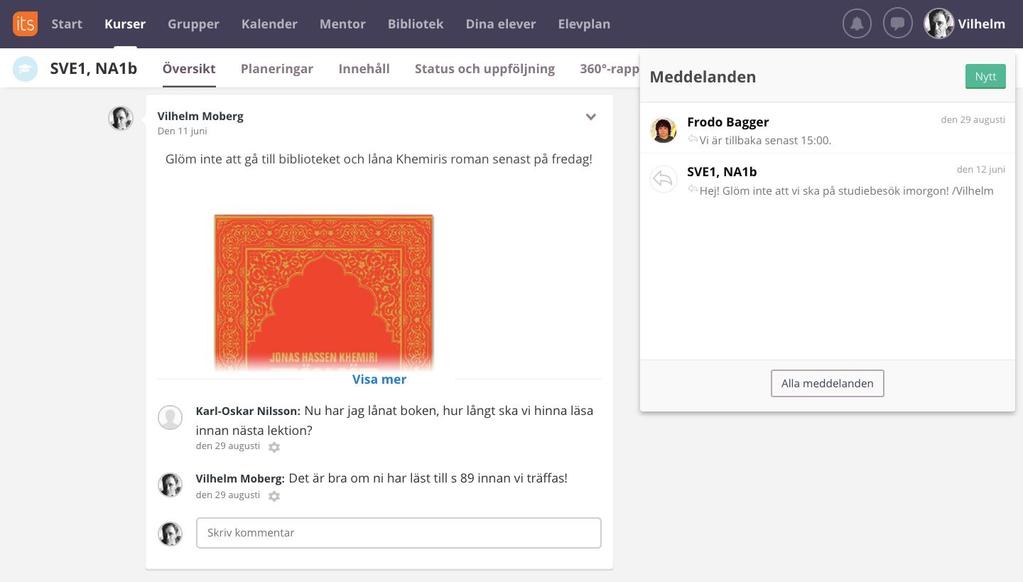Open the Grupper menu

(x=193, y=24)
